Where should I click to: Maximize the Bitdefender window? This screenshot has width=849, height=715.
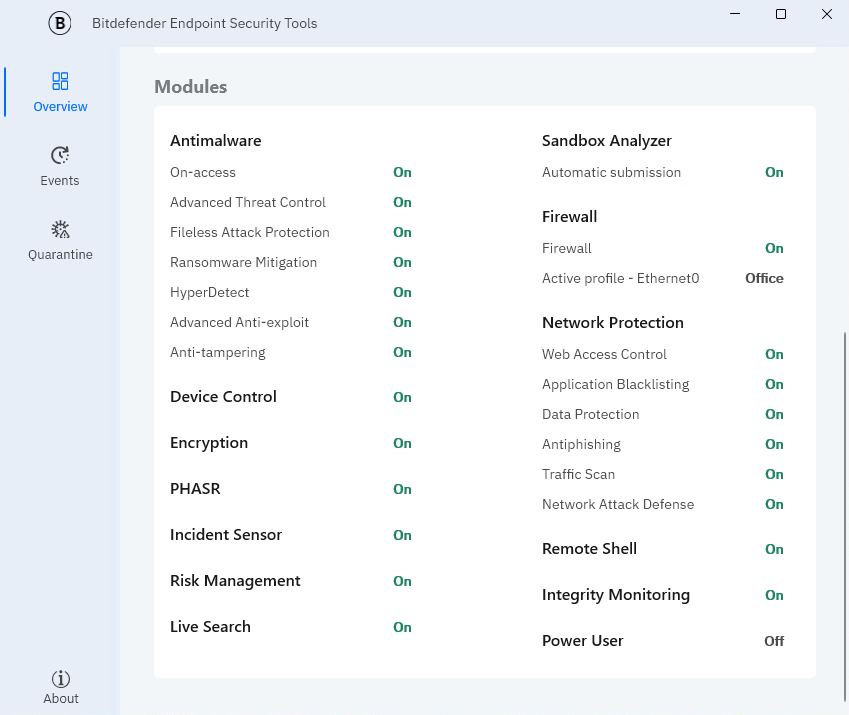click(x=781, y=14)
